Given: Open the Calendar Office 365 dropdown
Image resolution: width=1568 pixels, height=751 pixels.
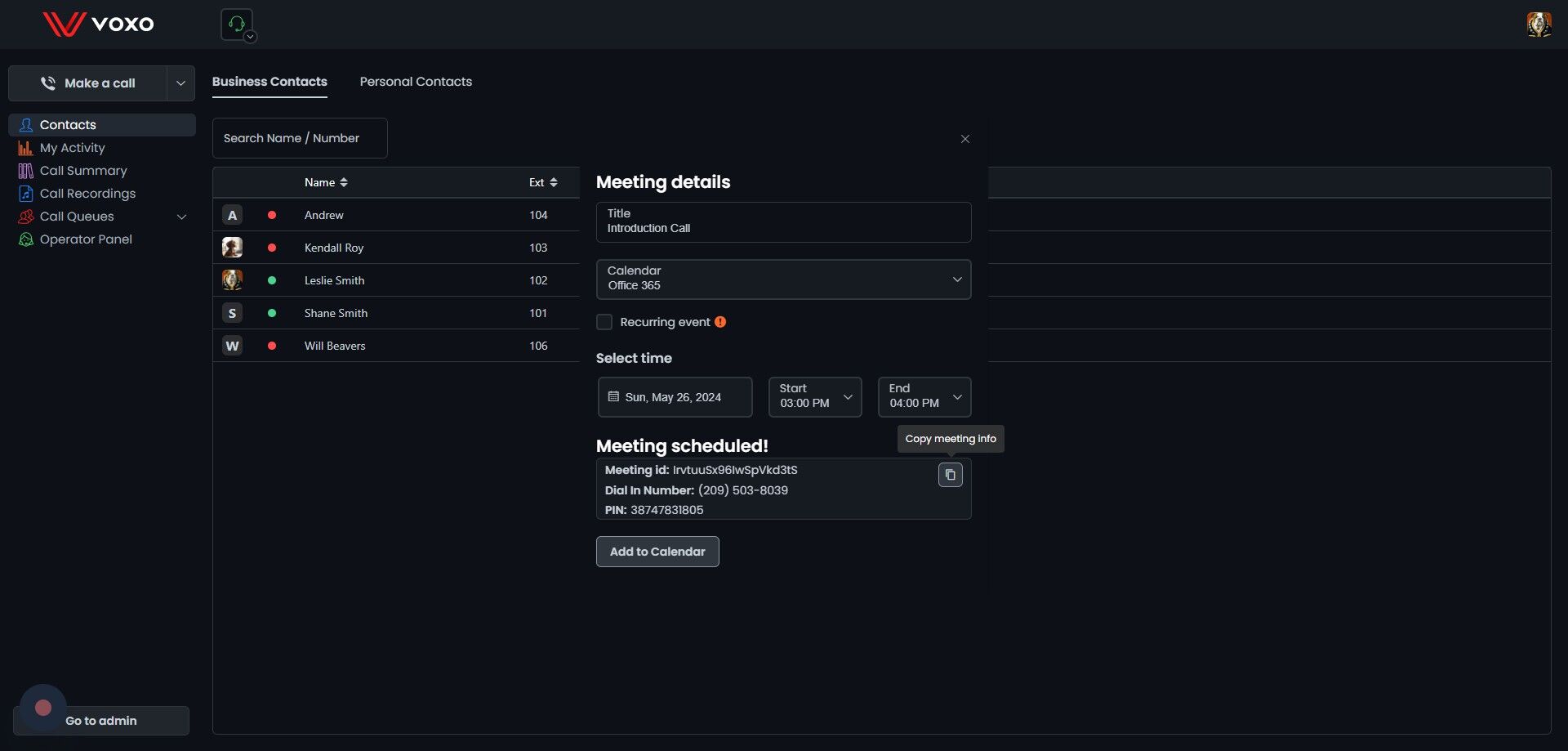Looking at the screenshot, I should 783,279.
